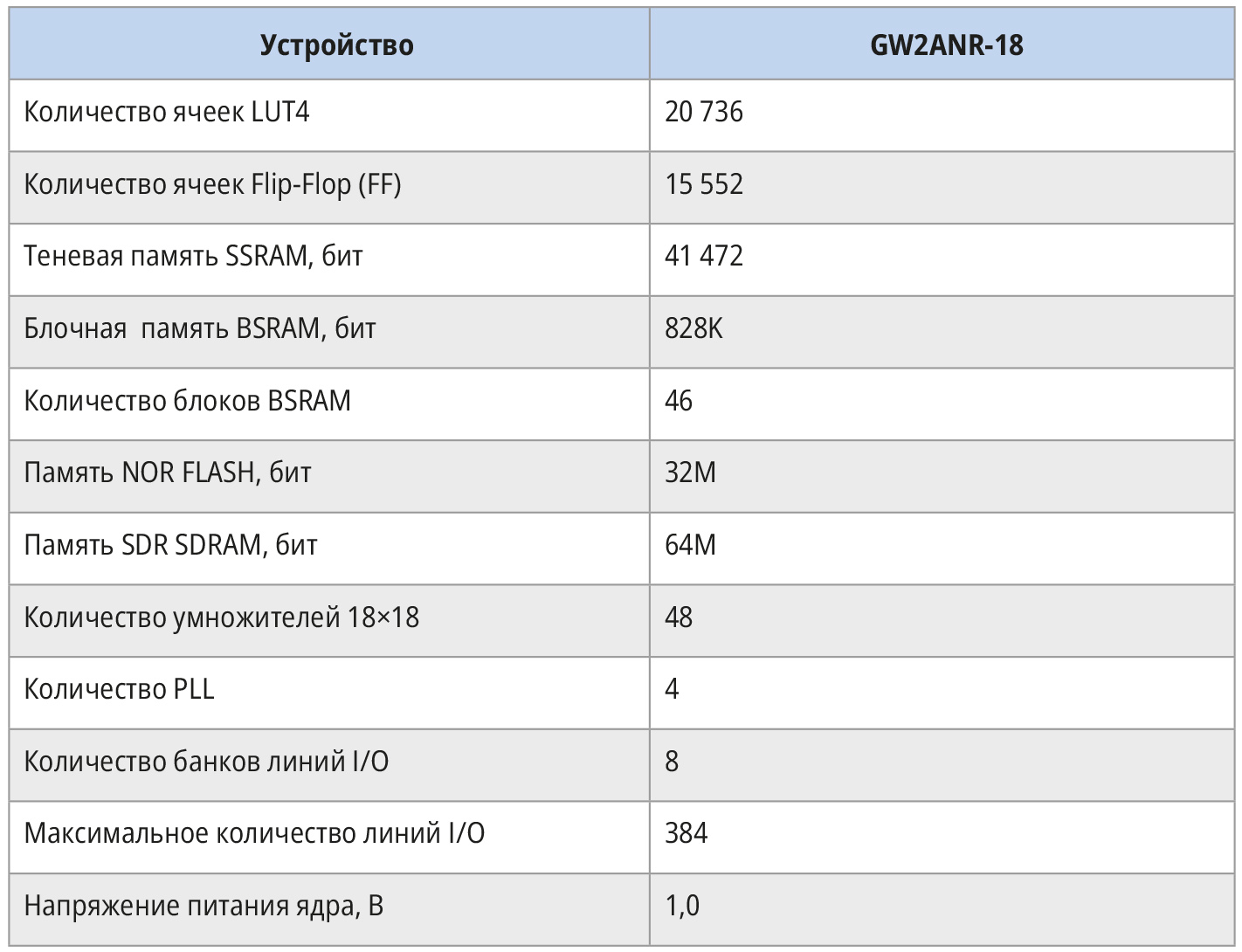The height and width of the screenshot is (952, 1242).
Task: Select the "Количество ячеек LUT4" cell
Action: pyautogui.click(x=167, y=113)
